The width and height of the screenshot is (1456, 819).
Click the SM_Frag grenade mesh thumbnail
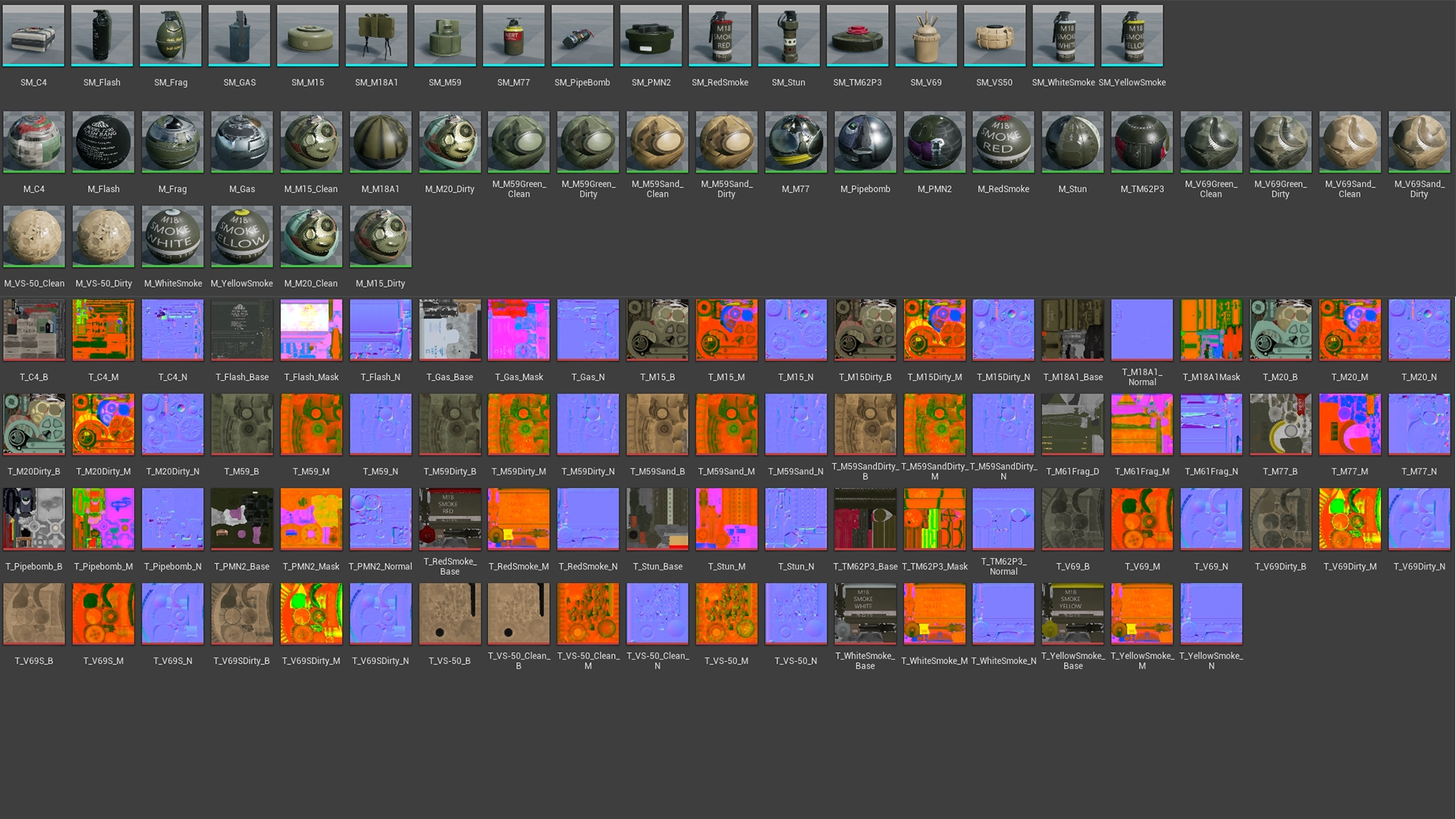(171, 36)
